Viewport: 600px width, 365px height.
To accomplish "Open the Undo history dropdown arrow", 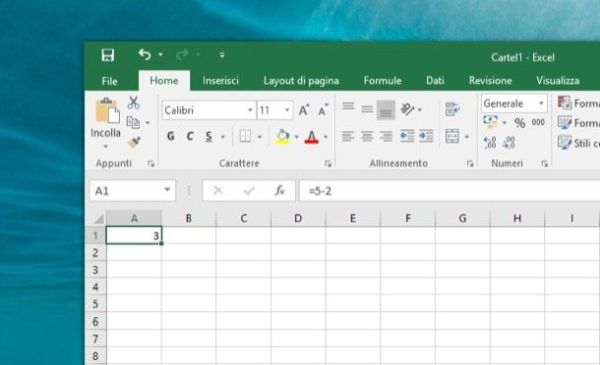I will 160,55.
